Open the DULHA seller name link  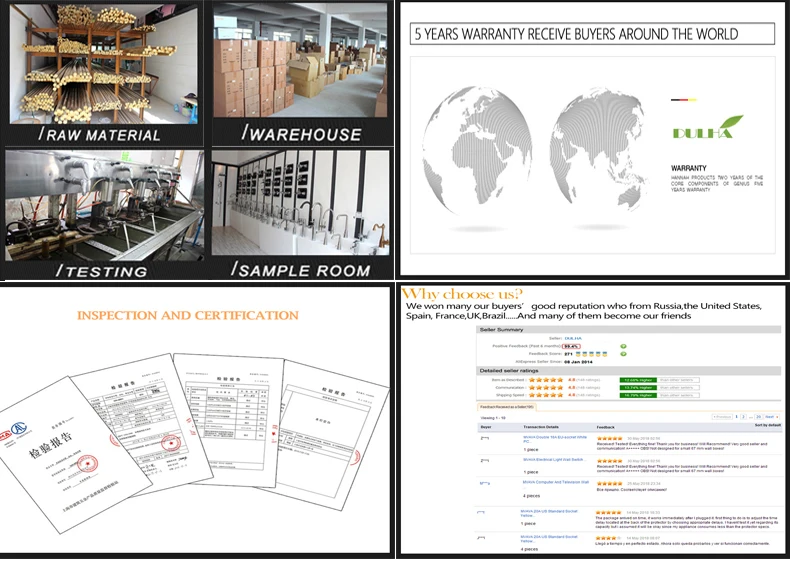coord(573,338)
